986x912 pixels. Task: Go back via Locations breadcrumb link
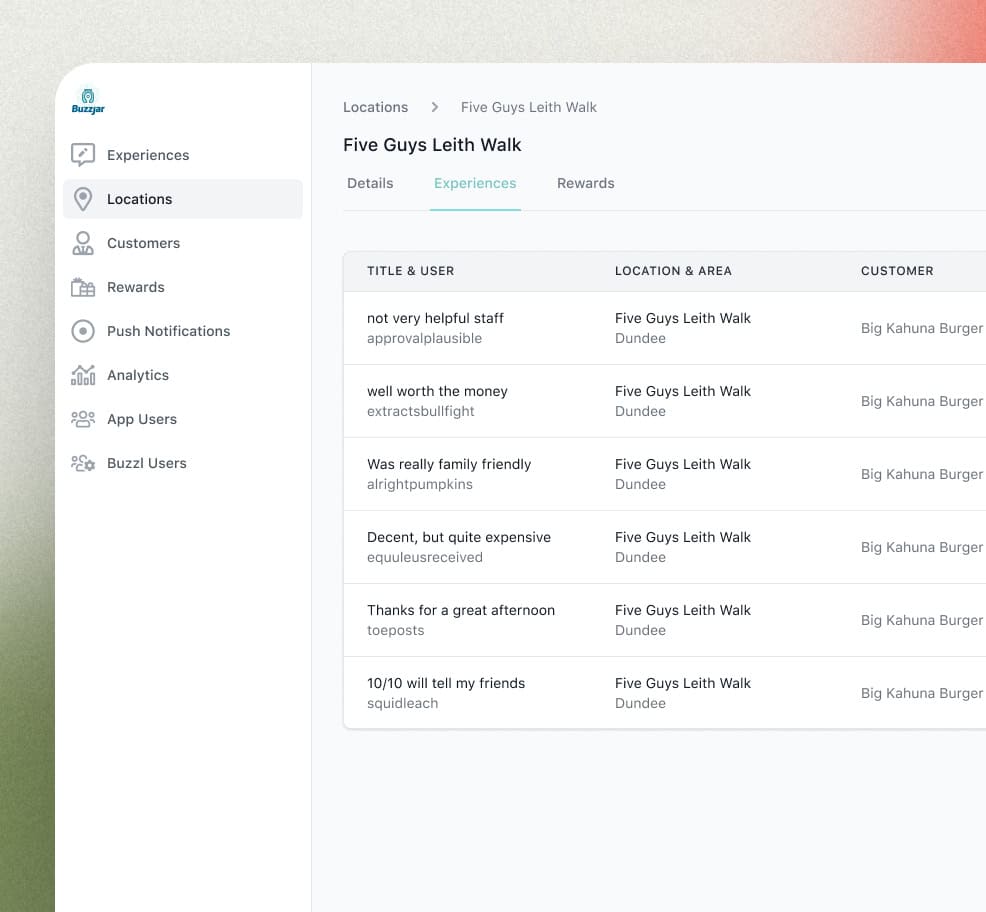[x=375, y=107]
